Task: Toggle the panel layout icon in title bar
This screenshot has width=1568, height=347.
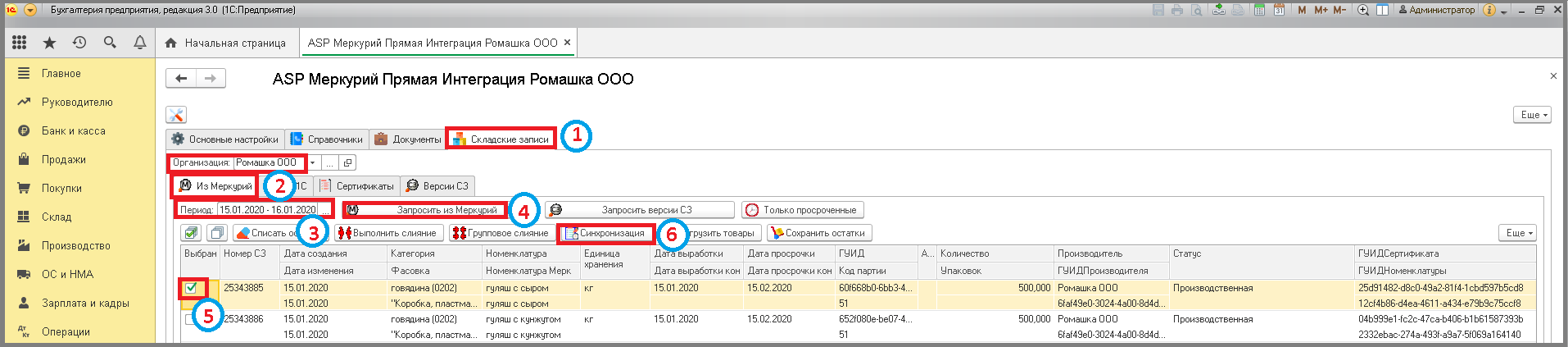Action: tap(1382, 10)
